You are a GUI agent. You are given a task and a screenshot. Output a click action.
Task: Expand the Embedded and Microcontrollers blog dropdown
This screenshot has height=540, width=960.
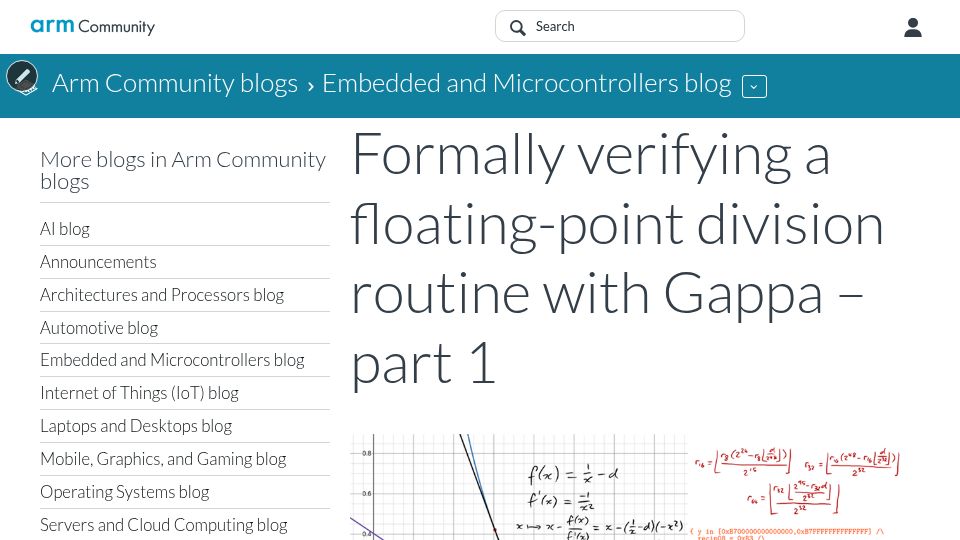coord(754,86)
